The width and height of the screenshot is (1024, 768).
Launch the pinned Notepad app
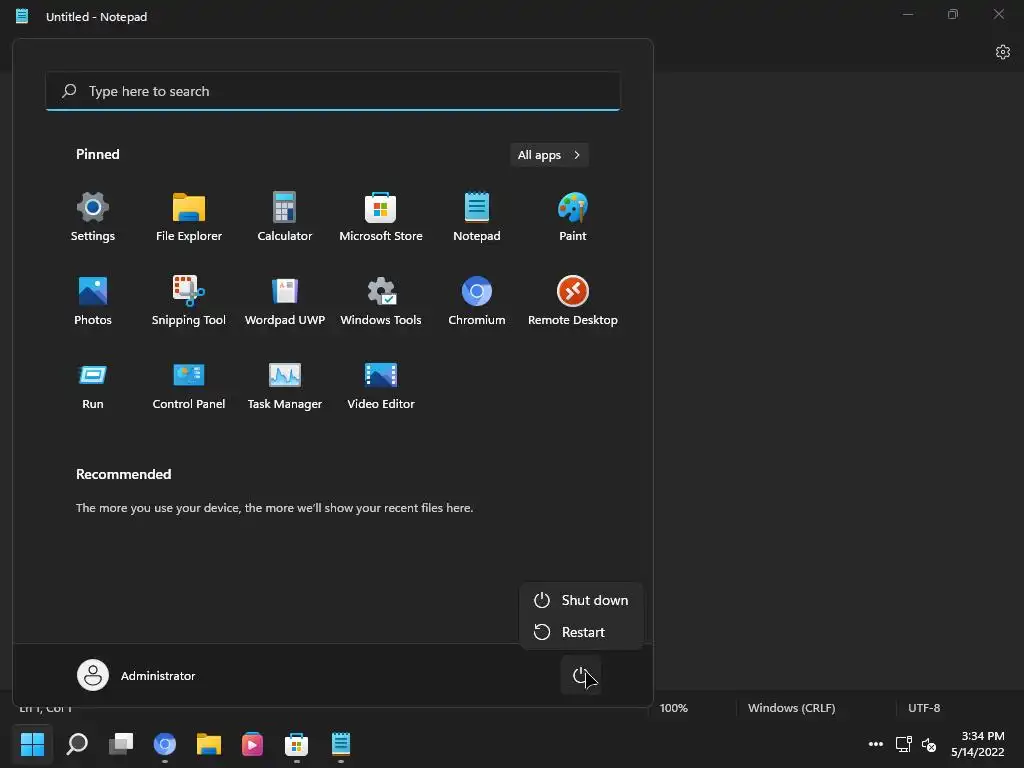pyautogui.click(x=477, y=217)
